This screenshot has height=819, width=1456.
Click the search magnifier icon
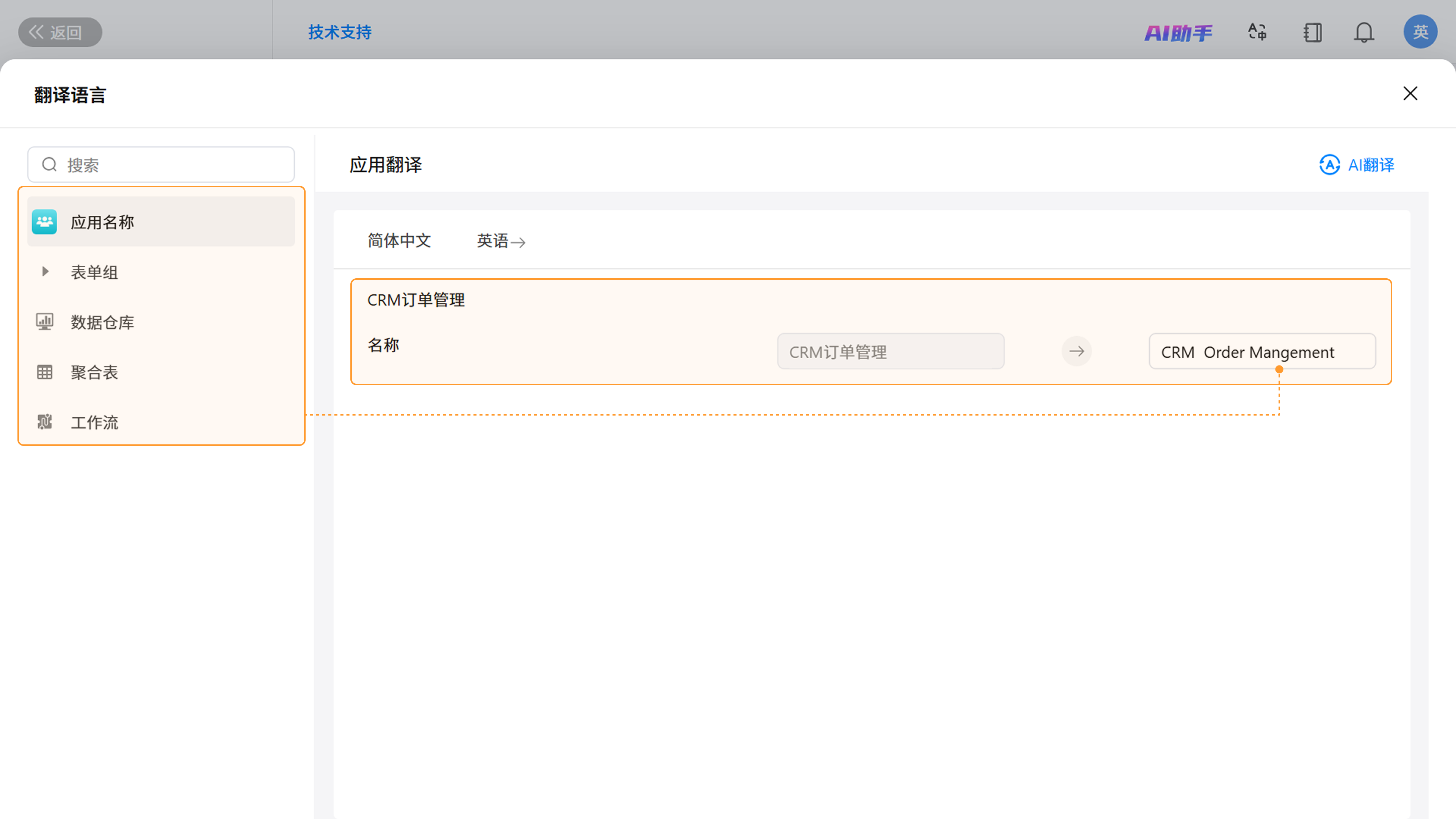point(50,165)
